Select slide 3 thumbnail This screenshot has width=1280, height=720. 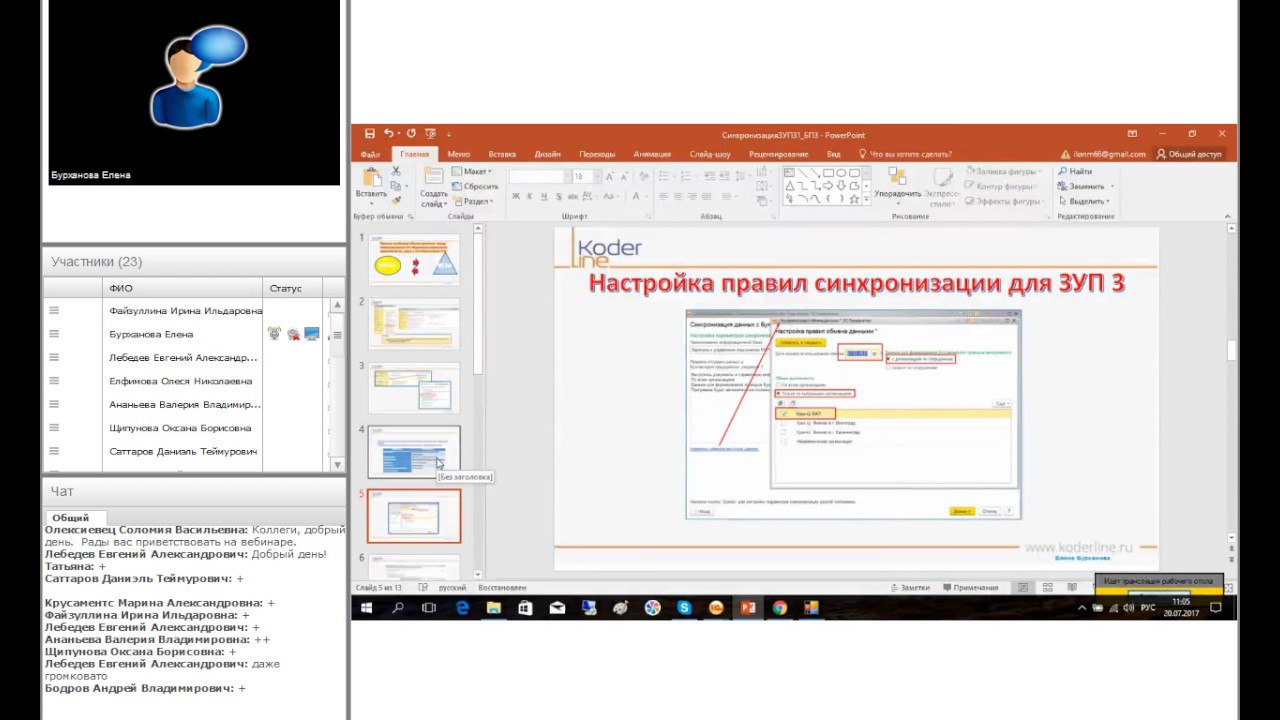[414, 388]
